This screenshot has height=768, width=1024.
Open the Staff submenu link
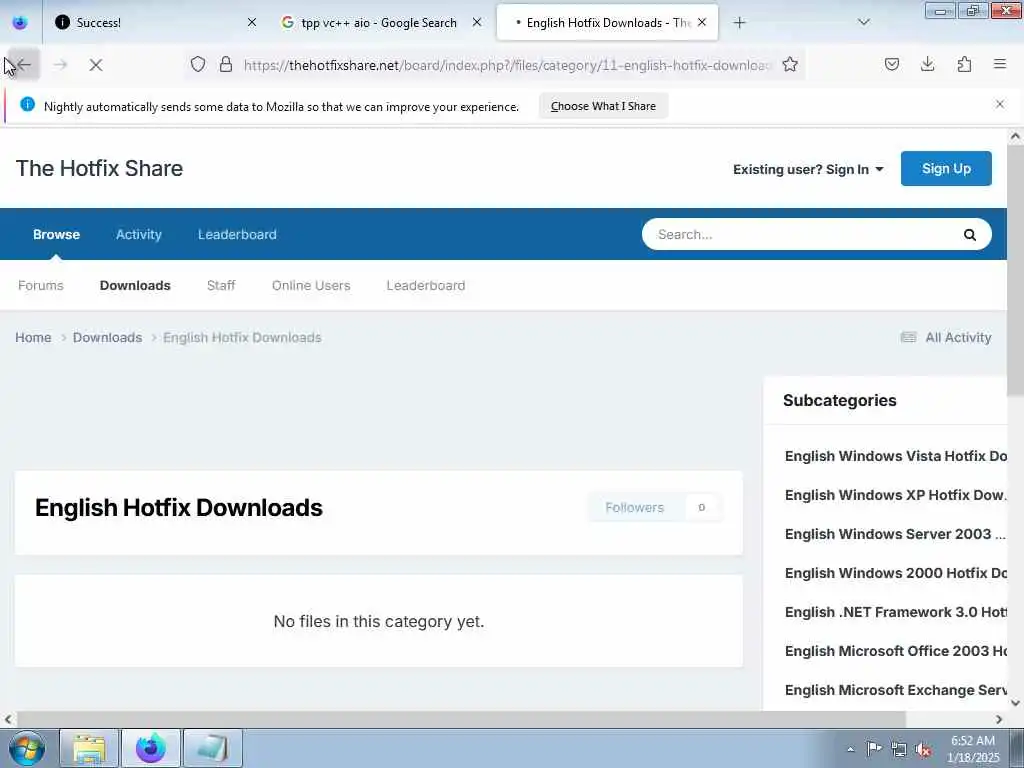221,285
